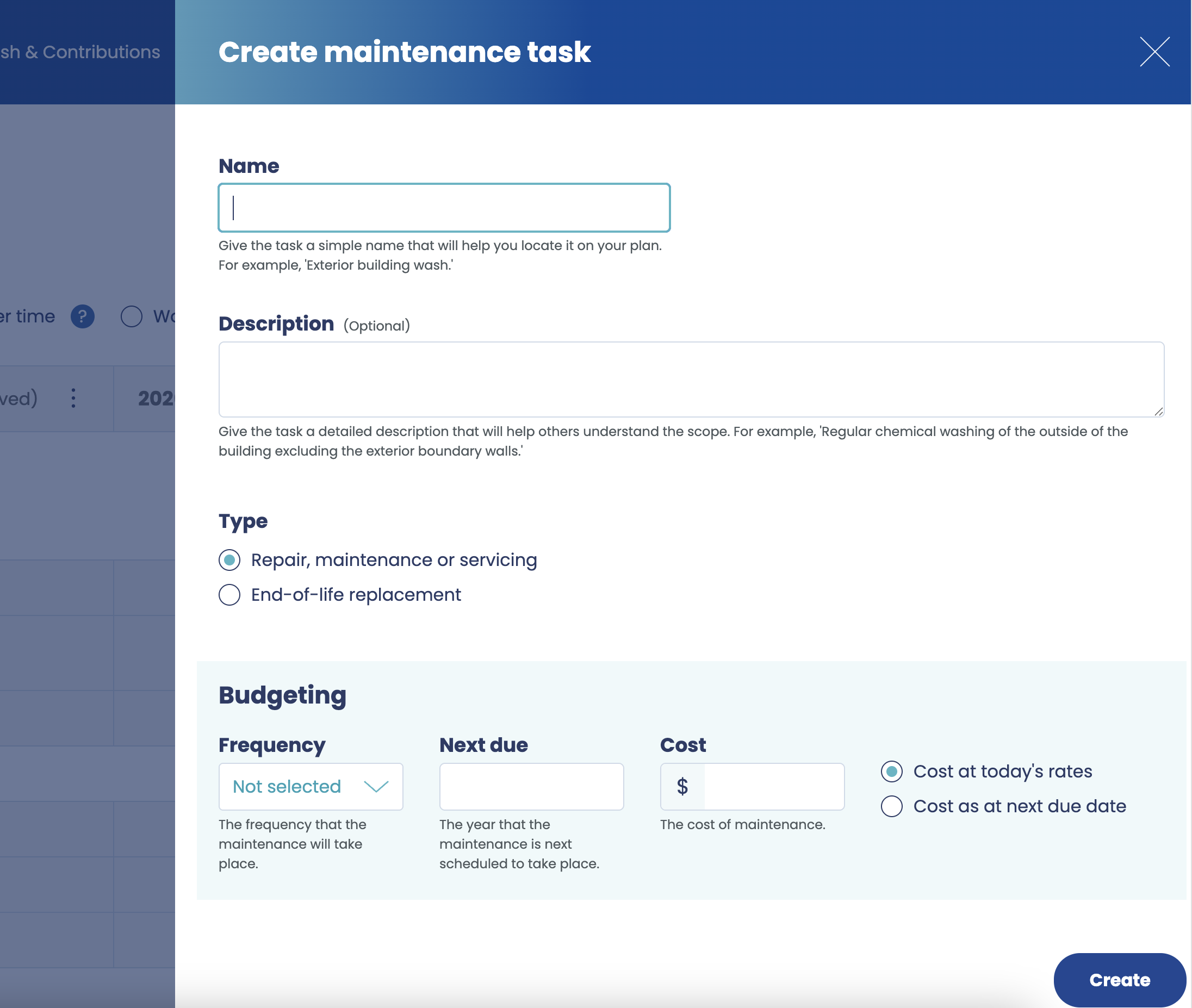Click into the Description text area

691,379
